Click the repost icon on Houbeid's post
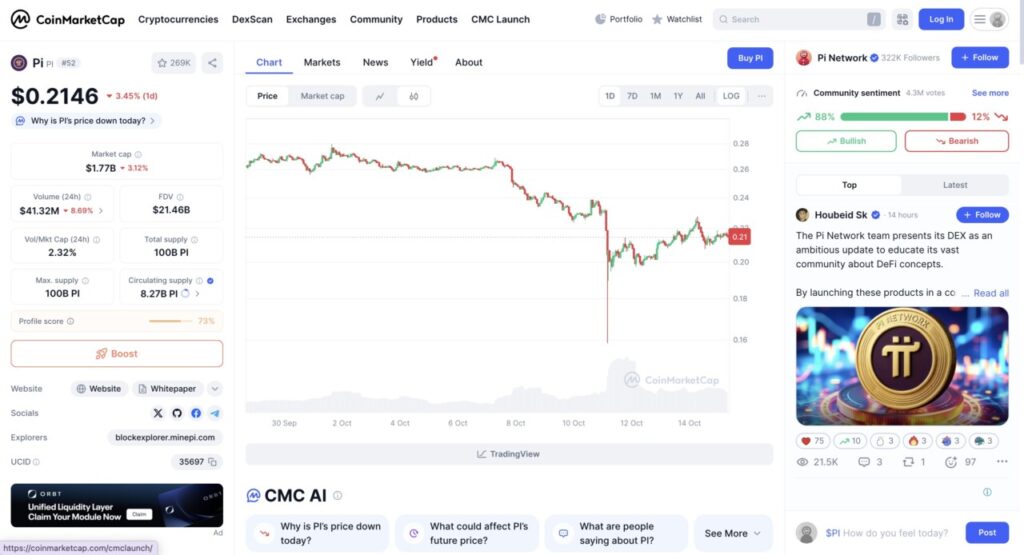The image size is (1024, 555). click(x=908, y=462)
